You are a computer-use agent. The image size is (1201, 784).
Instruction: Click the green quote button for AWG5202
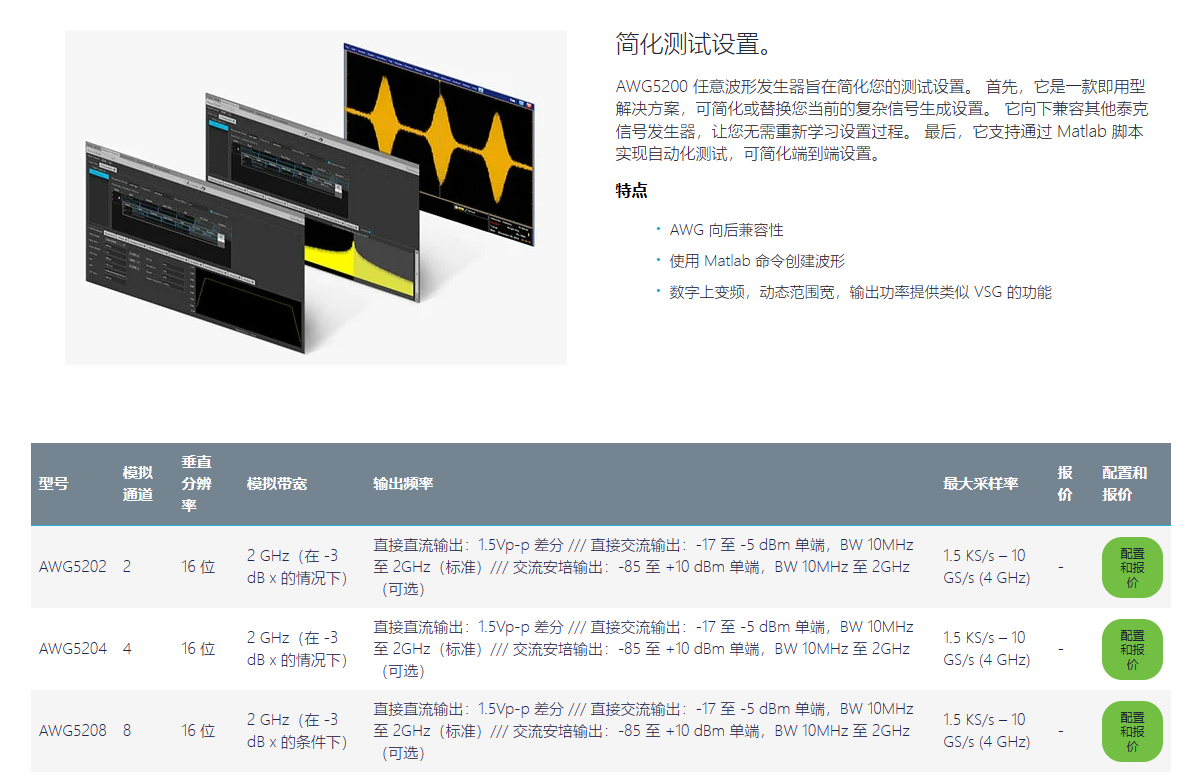coord(1132,568)
